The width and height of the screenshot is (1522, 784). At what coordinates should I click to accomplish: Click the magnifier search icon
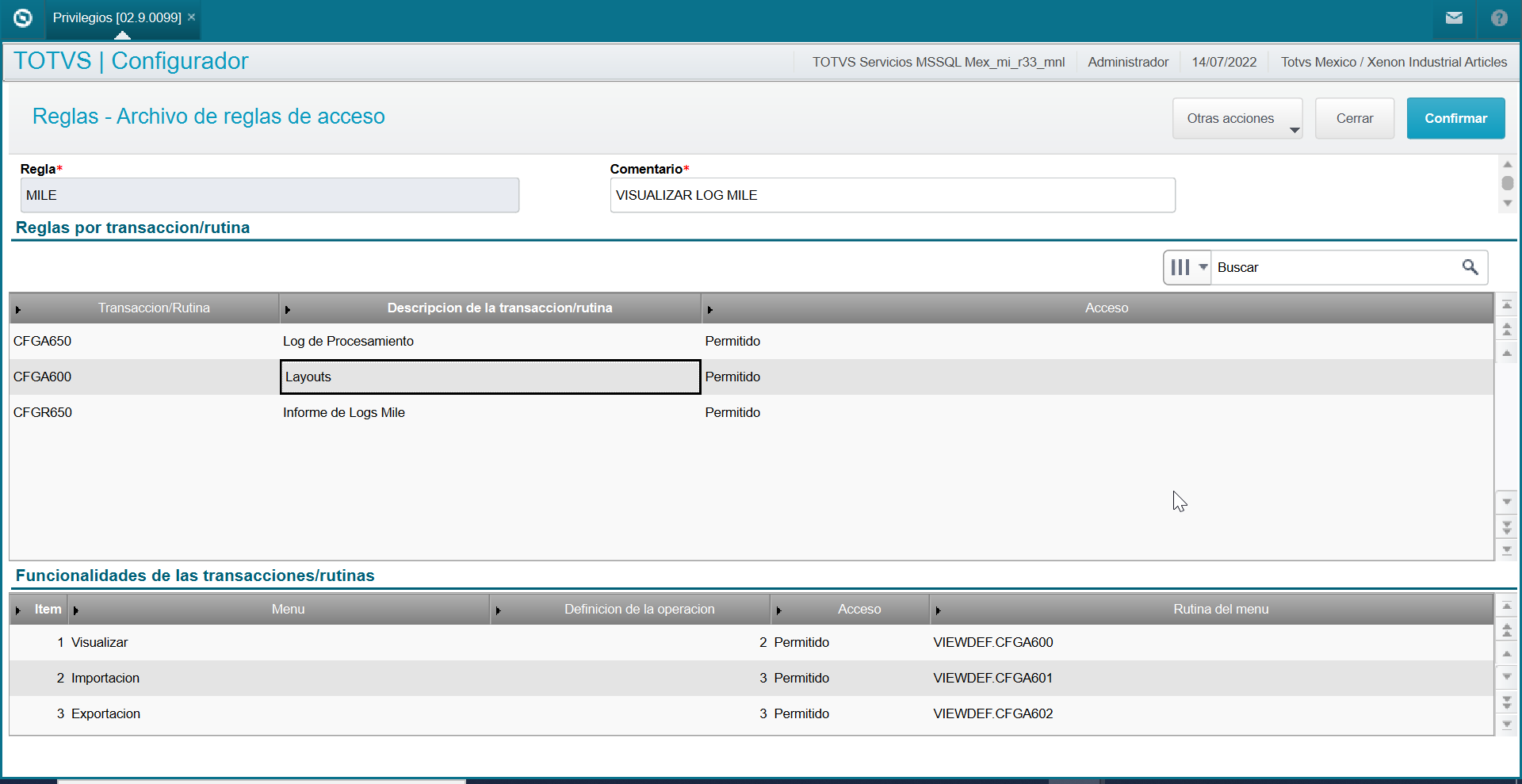click(x=1470, y=267)
